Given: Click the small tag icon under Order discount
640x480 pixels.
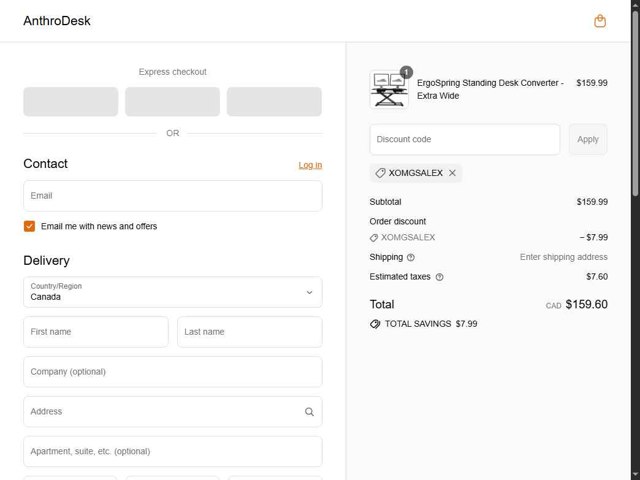Looking at the screenshot, I should [373, 238].
